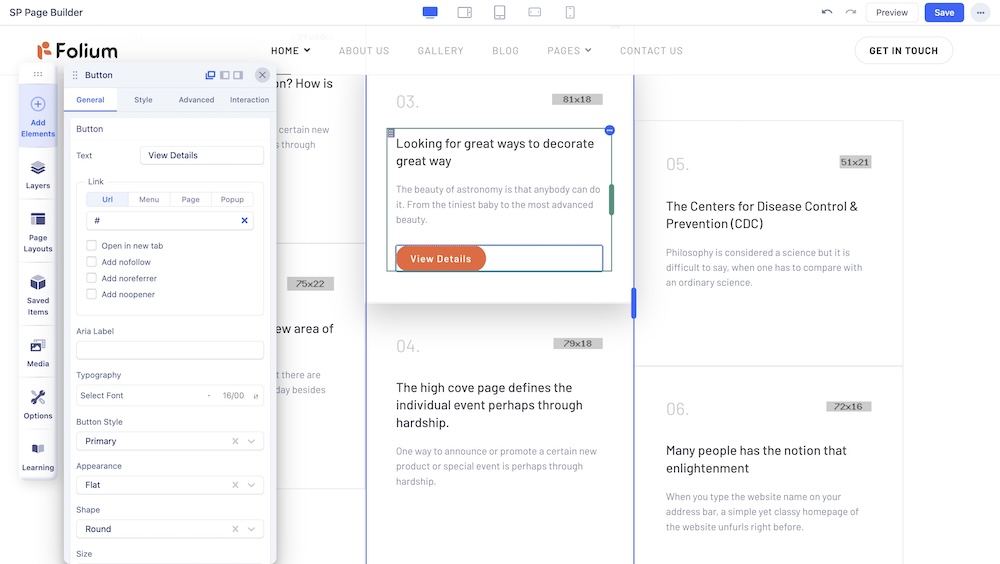Click the undo arrow icon
The image size is (1000, 564).
coord(826,12)
